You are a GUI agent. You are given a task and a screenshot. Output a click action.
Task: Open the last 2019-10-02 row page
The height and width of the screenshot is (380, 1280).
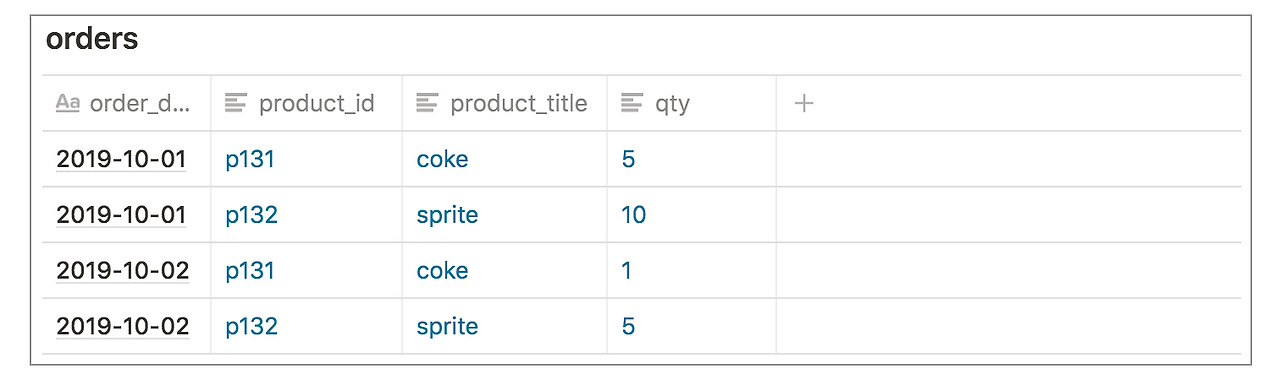point(122,327)
